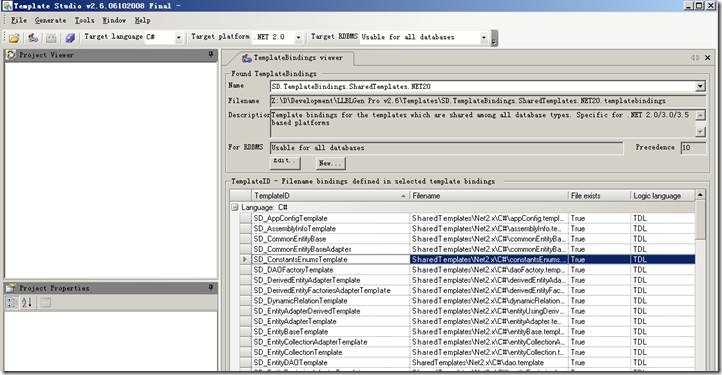Image resolution: width=722 pixels, height=375 pixels.
Task: Open the Tools menu
Action: point(84,20)
